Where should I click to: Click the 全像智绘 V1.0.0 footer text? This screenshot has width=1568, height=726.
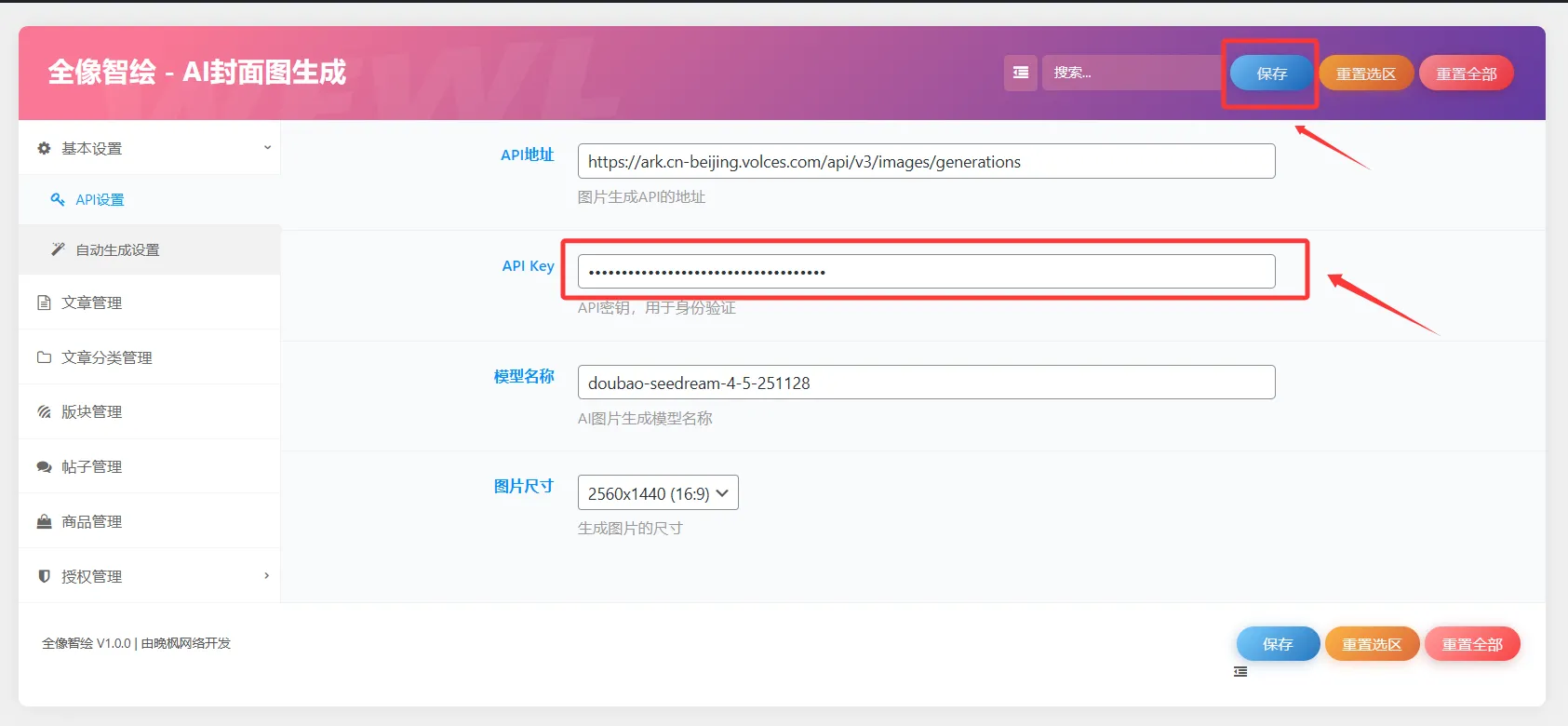[136, 643]
